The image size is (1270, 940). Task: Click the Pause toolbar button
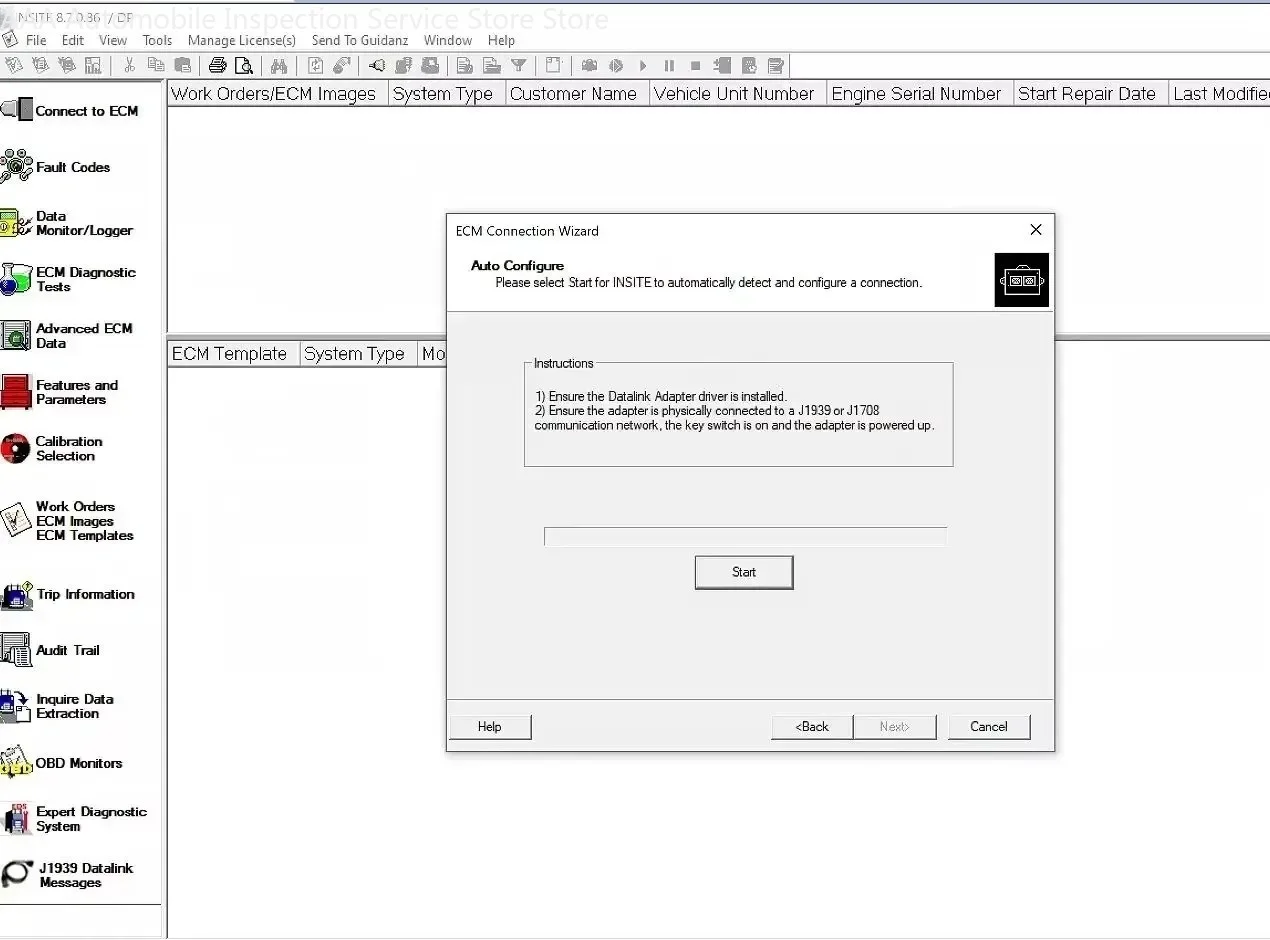669,66
